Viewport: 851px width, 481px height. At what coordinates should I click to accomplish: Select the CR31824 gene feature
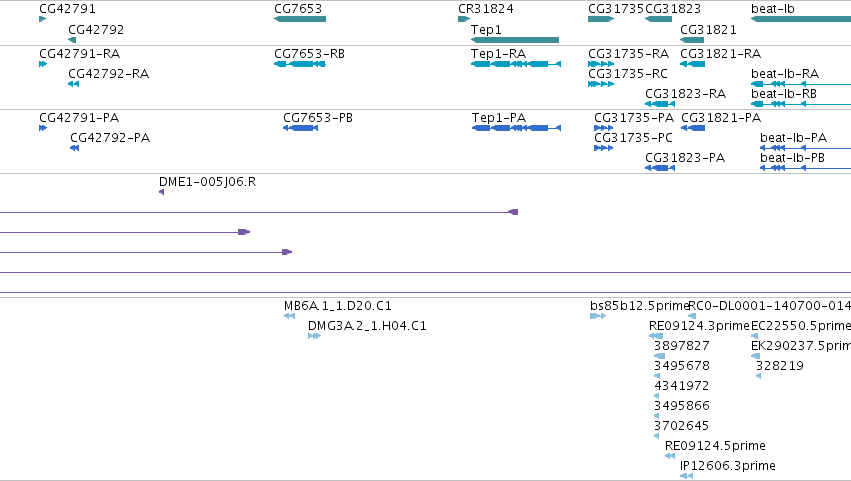464,19
